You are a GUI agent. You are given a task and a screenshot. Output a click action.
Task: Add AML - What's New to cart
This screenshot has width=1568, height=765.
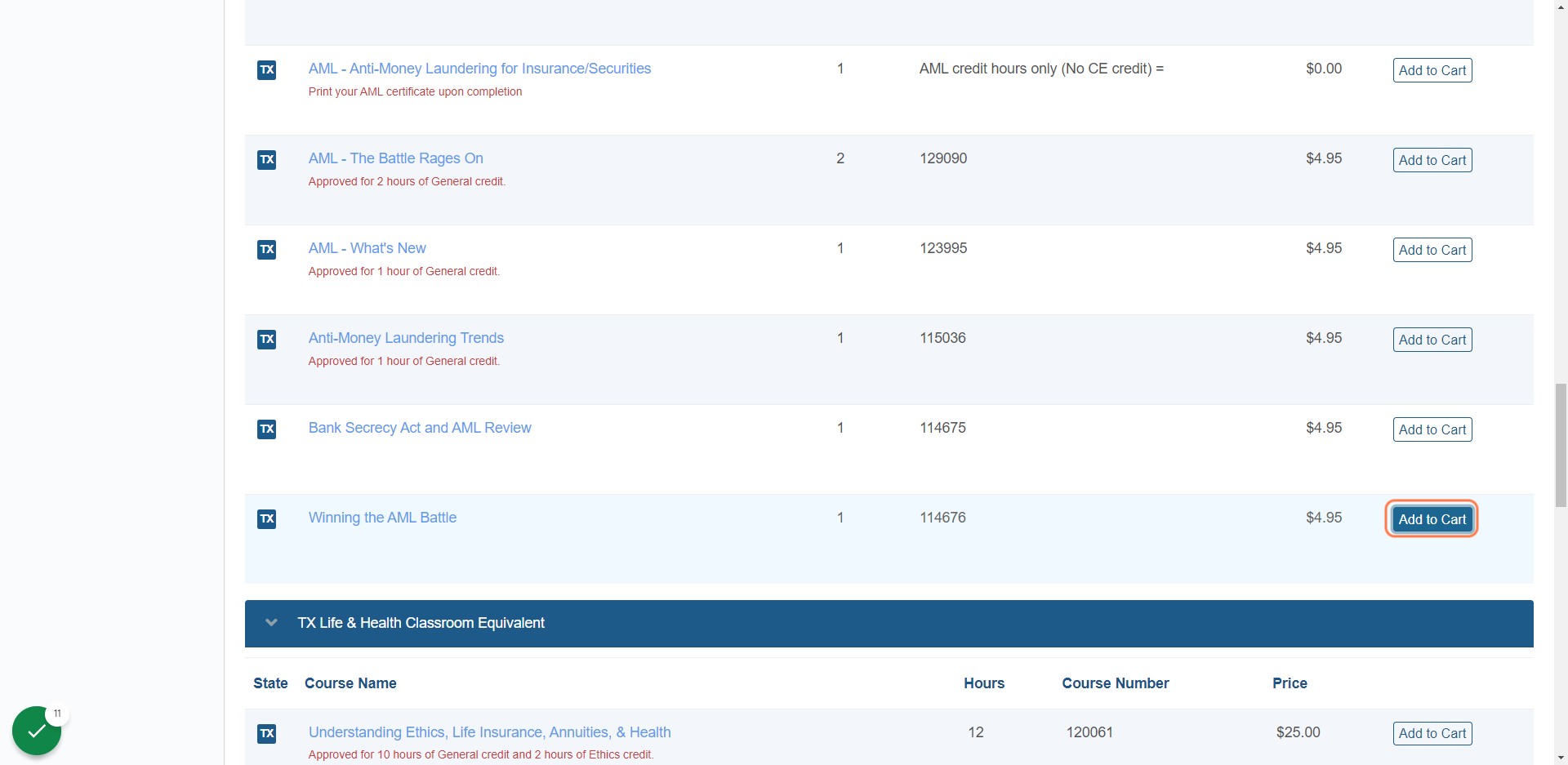coord(1432,250)
